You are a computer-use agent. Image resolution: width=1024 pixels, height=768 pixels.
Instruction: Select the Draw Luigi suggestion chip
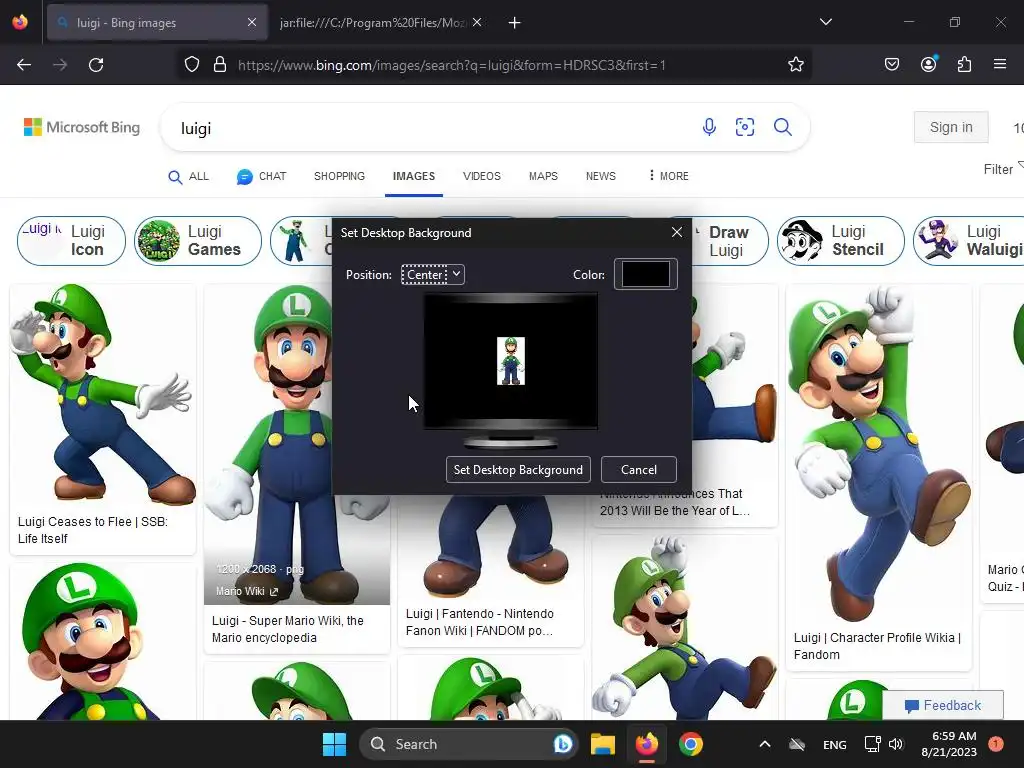[729, 240]
